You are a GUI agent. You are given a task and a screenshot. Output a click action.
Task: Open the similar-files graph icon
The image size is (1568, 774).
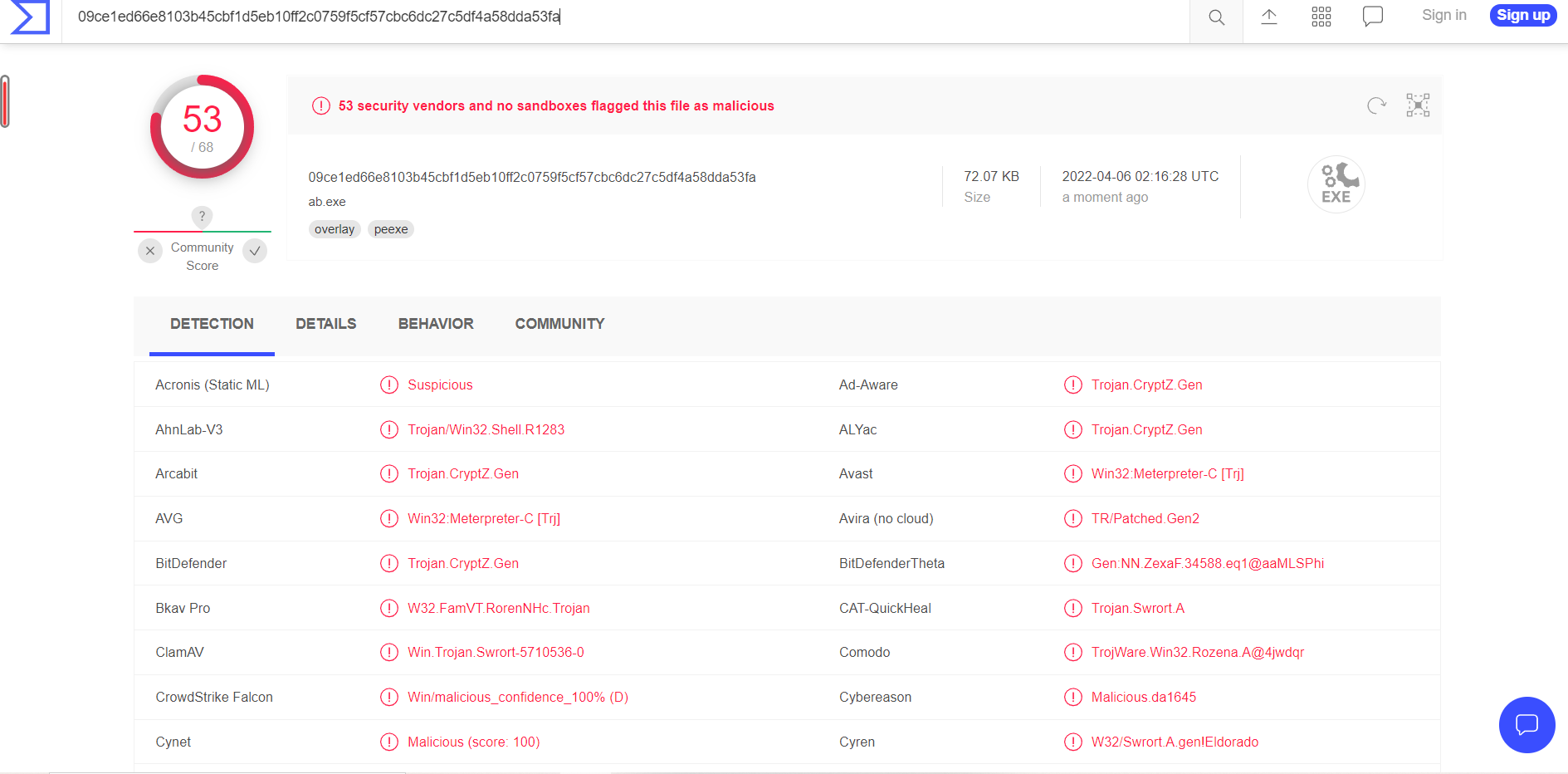pos(1418,105)
